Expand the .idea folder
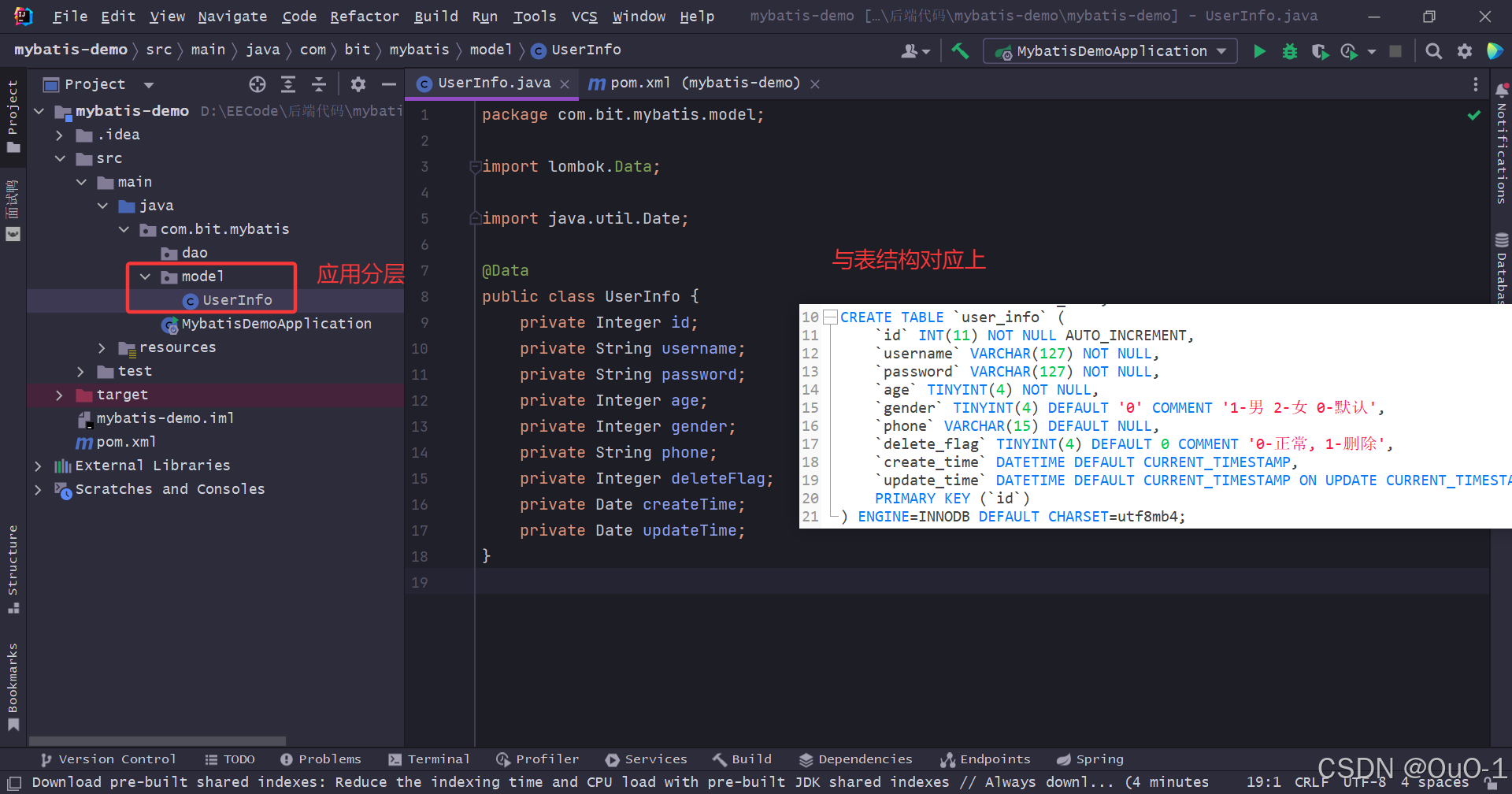This screenshot has width=1512, height=794. point(60,135)
